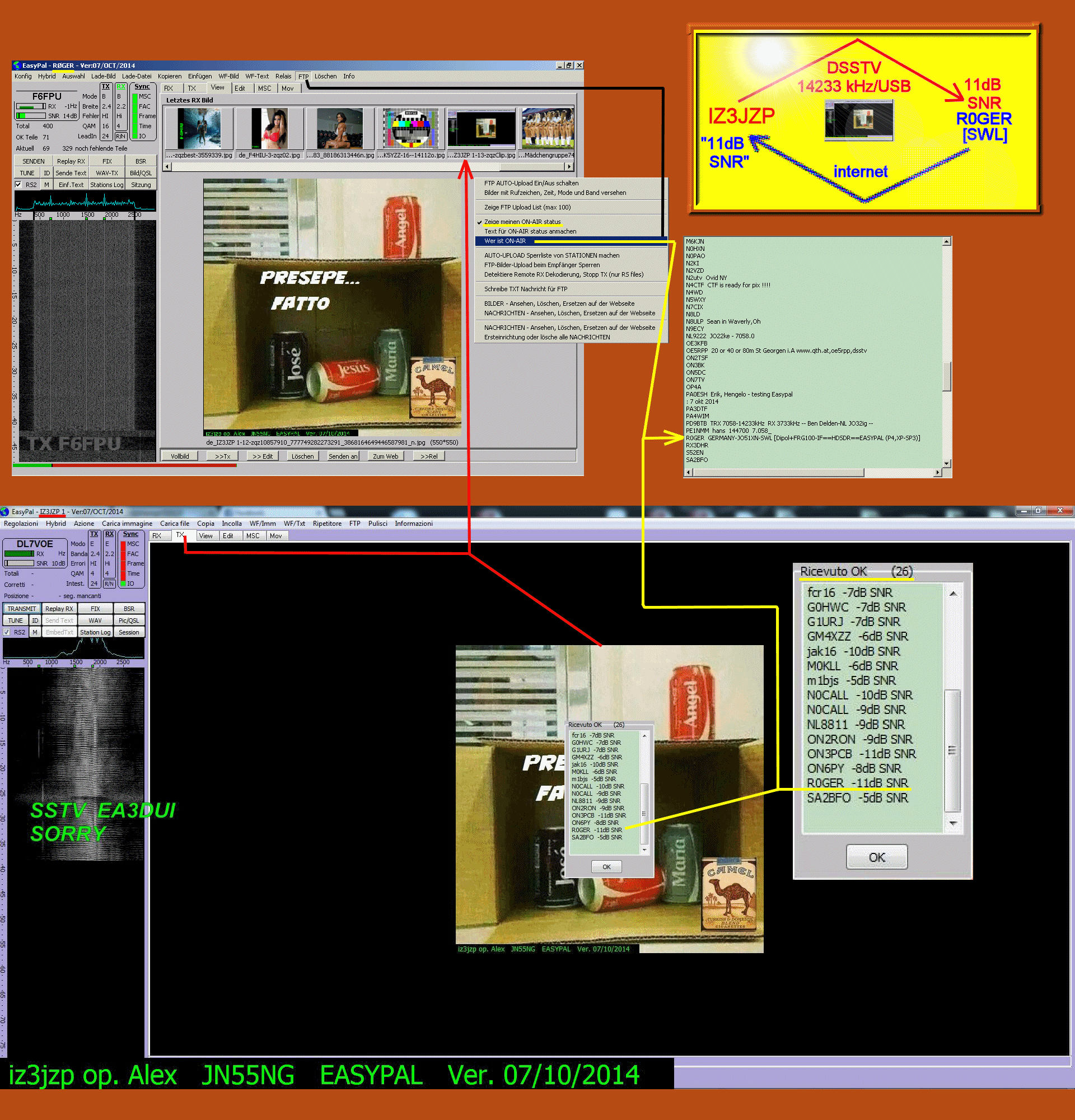Toggle RS2 checkbox in upper RØGER window

[x=18, y=185]
